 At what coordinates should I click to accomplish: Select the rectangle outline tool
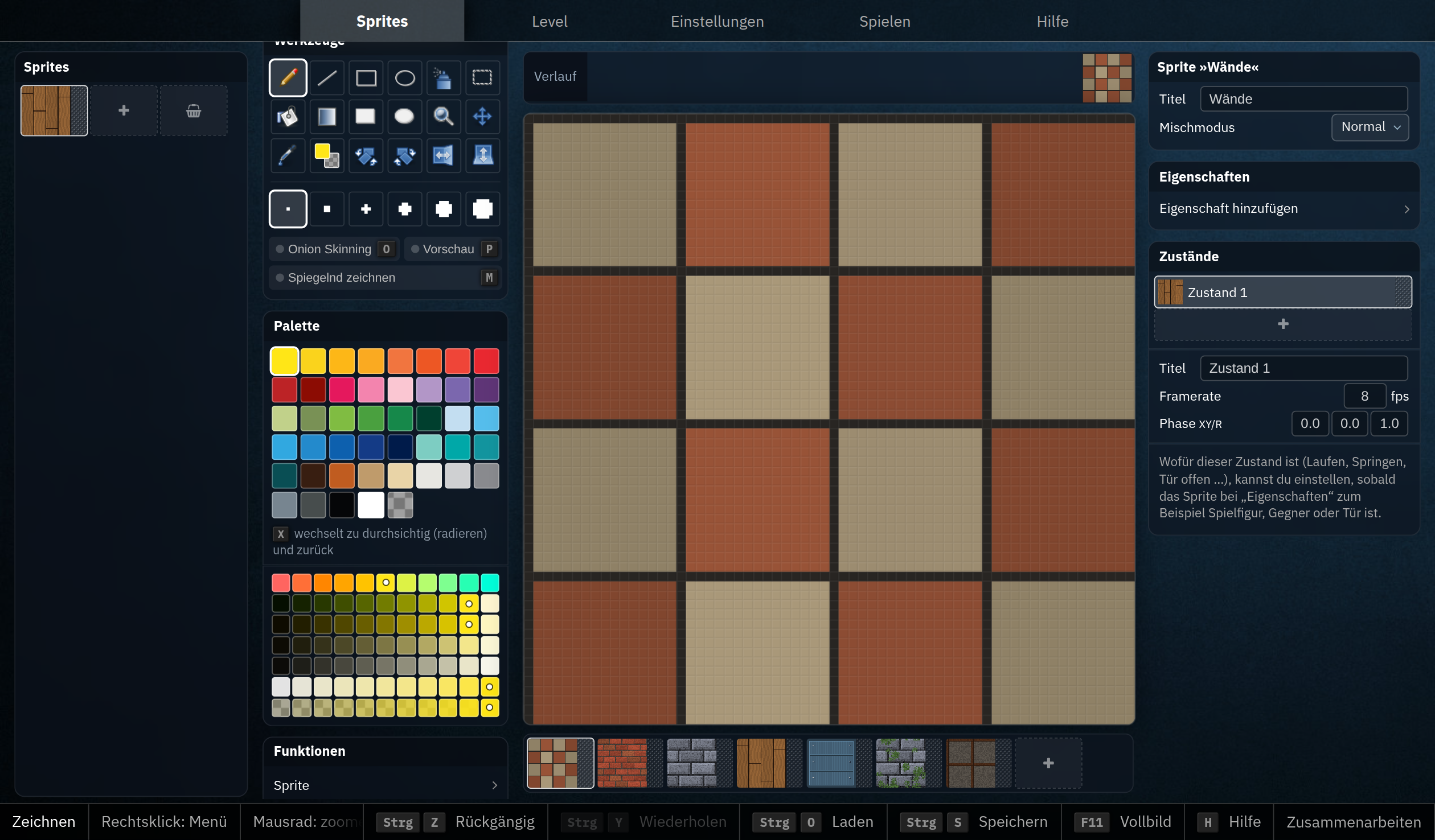tap(366, 77)
